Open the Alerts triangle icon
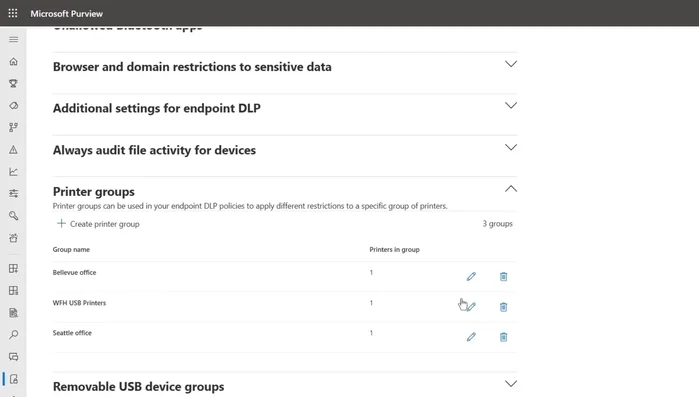This screenshot has height=397, width=699. (x=13, y=150)
